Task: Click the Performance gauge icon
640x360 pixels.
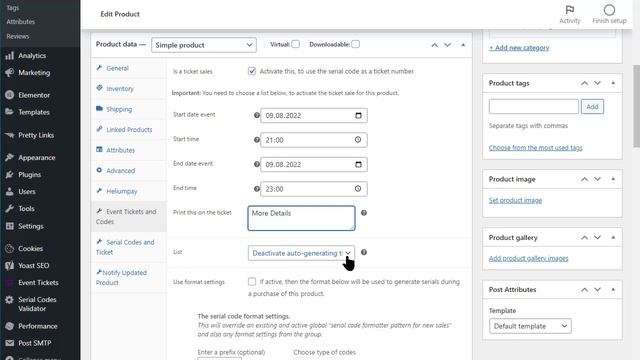Action: [x=9, y=326]
